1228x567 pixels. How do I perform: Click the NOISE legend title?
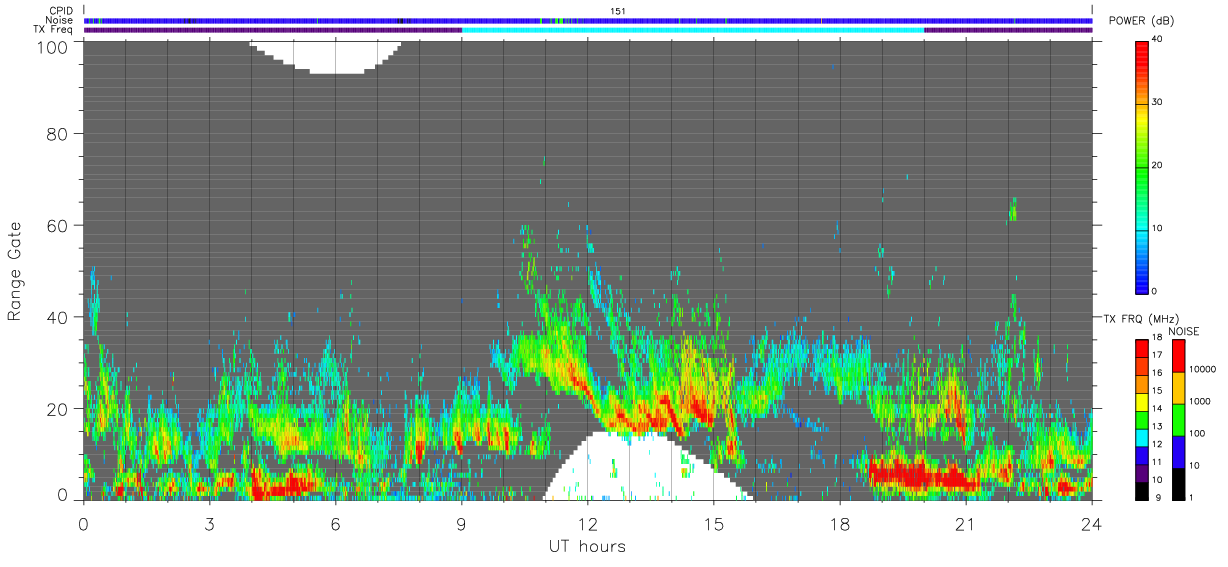1183,331
